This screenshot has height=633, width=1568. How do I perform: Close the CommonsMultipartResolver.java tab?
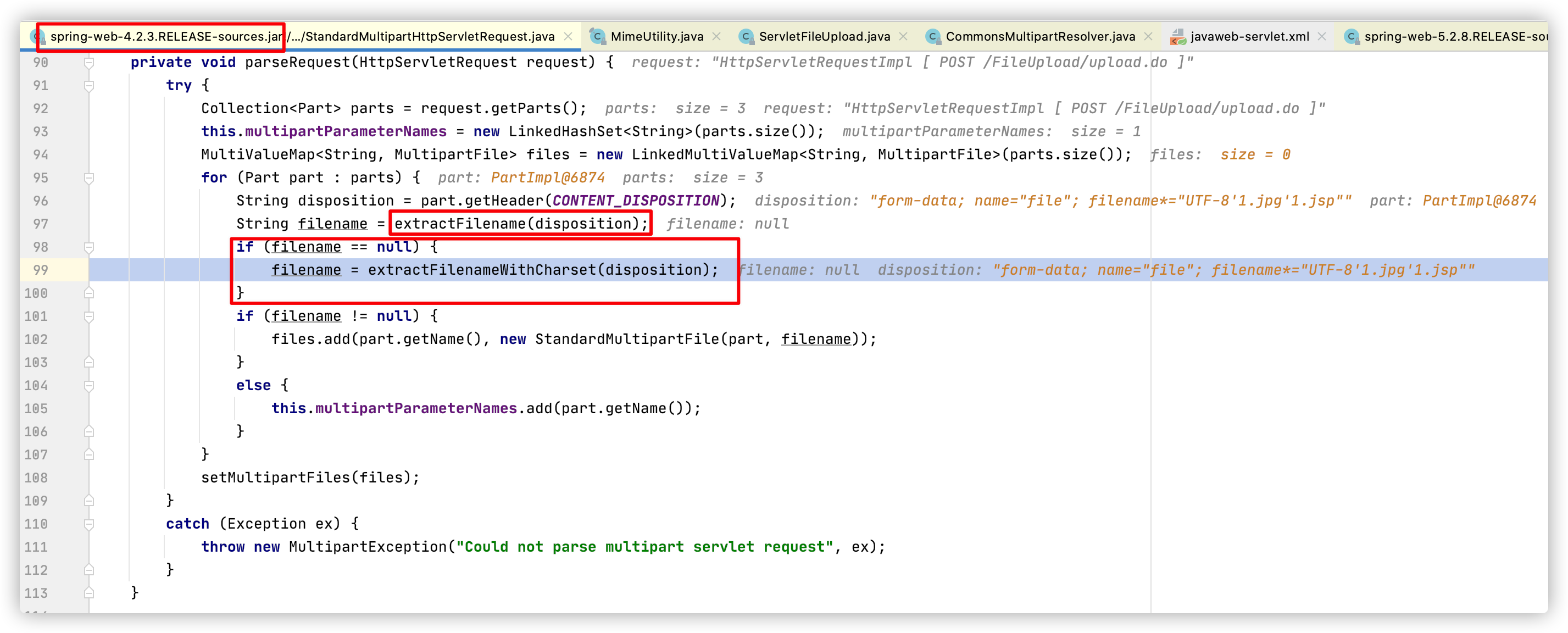(1148, 36)
